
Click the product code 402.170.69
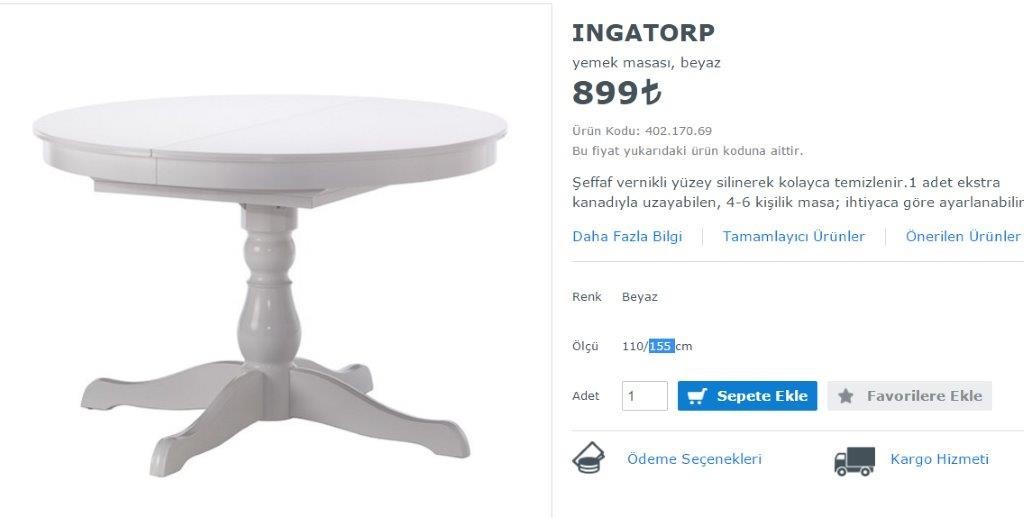[678, 131]
